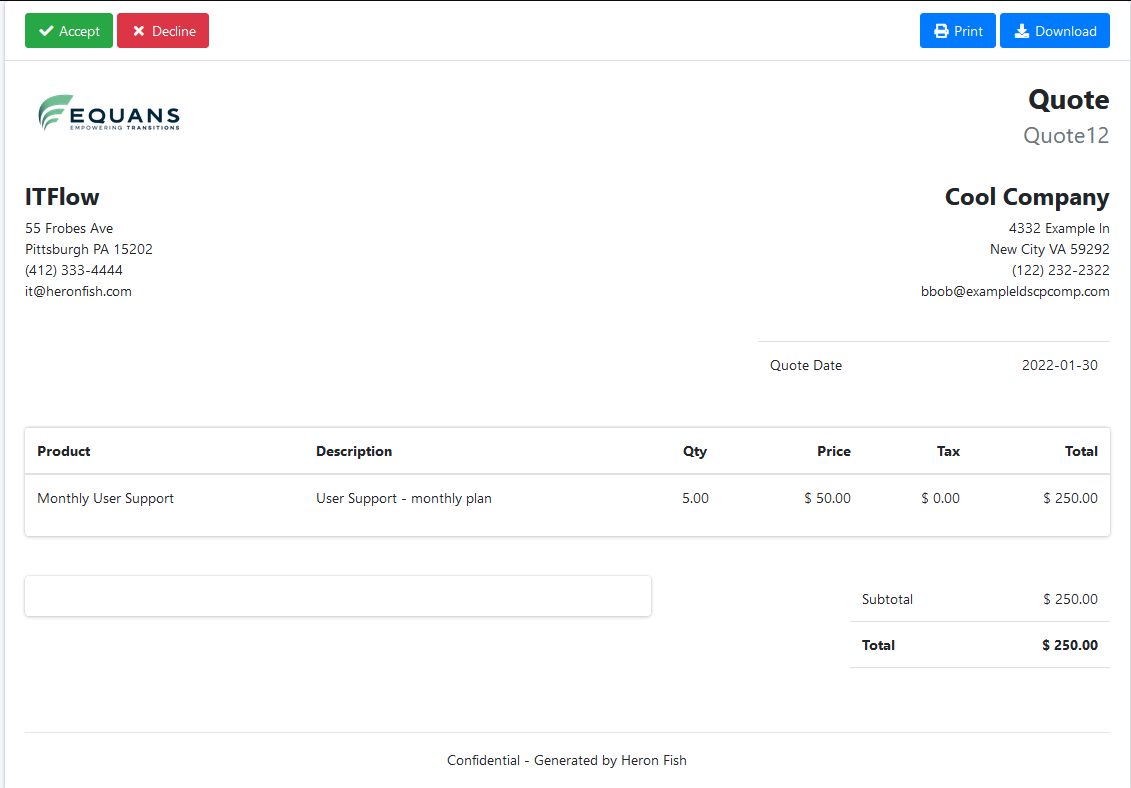The height and width of the screenshot is (788, 1131).
Task: Click the New City VA 59292 line
Action: click(x=1049, y=250)
